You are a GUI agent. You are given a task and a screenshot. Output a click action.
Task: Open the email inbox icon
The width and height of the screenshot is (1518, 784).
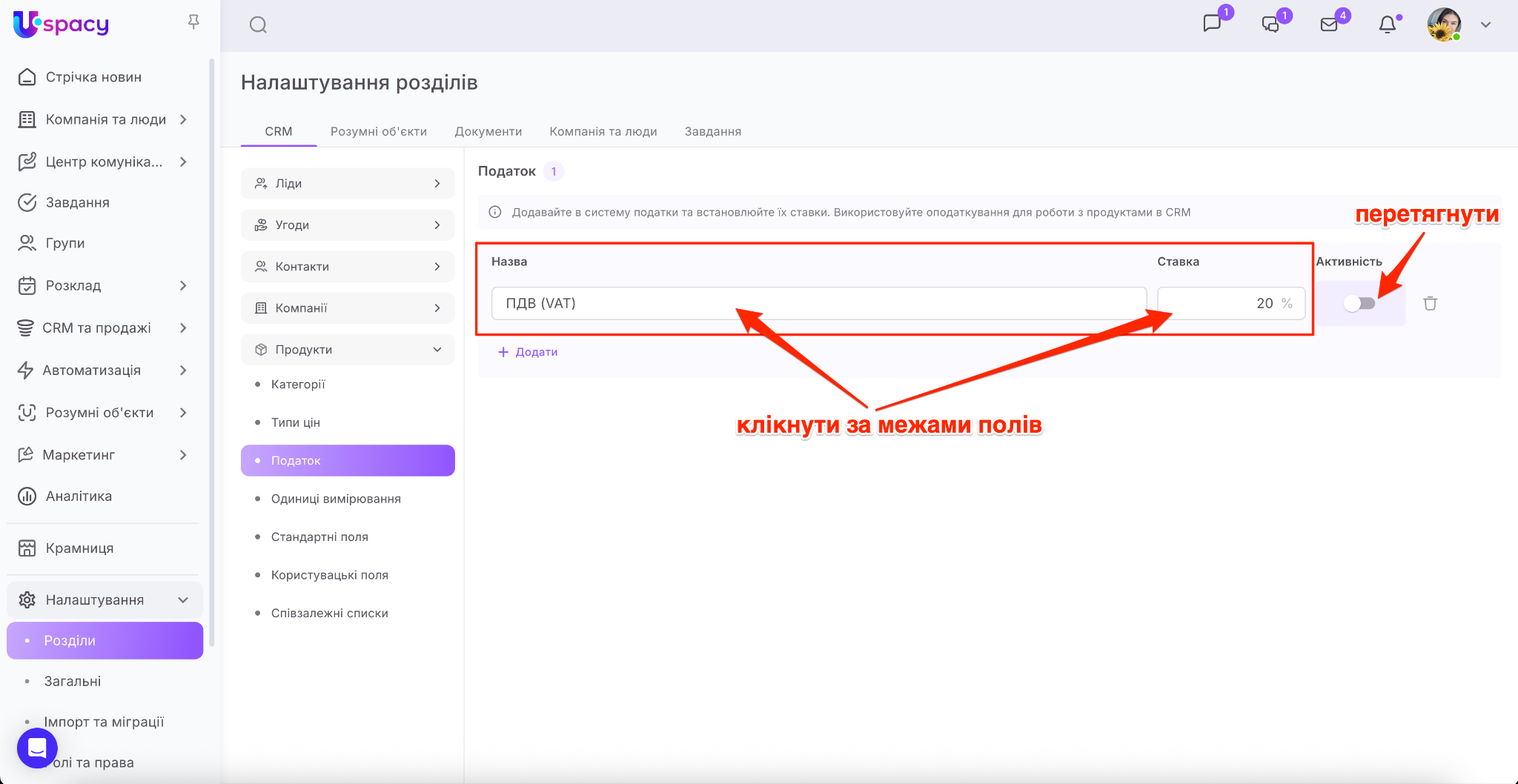tap(1329, 24)
